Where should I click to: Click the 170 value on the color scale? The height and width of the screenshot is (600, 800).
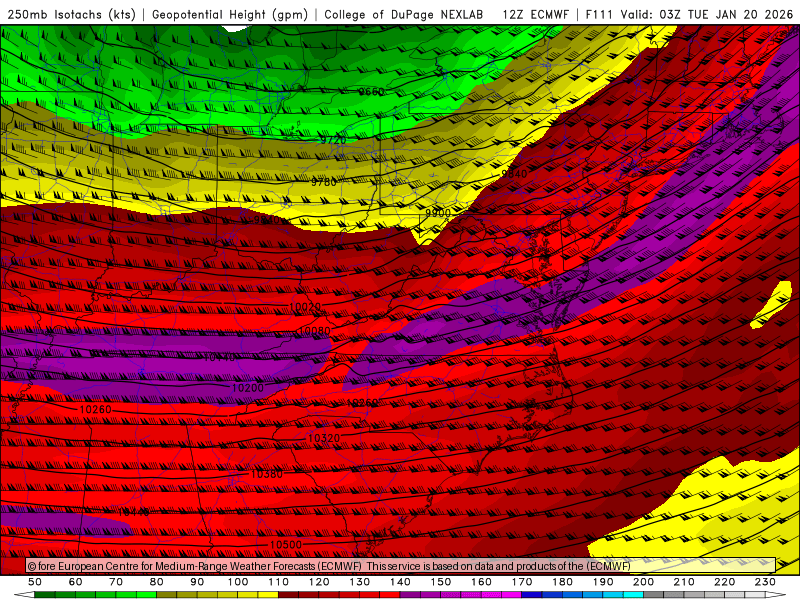point(522,582)
